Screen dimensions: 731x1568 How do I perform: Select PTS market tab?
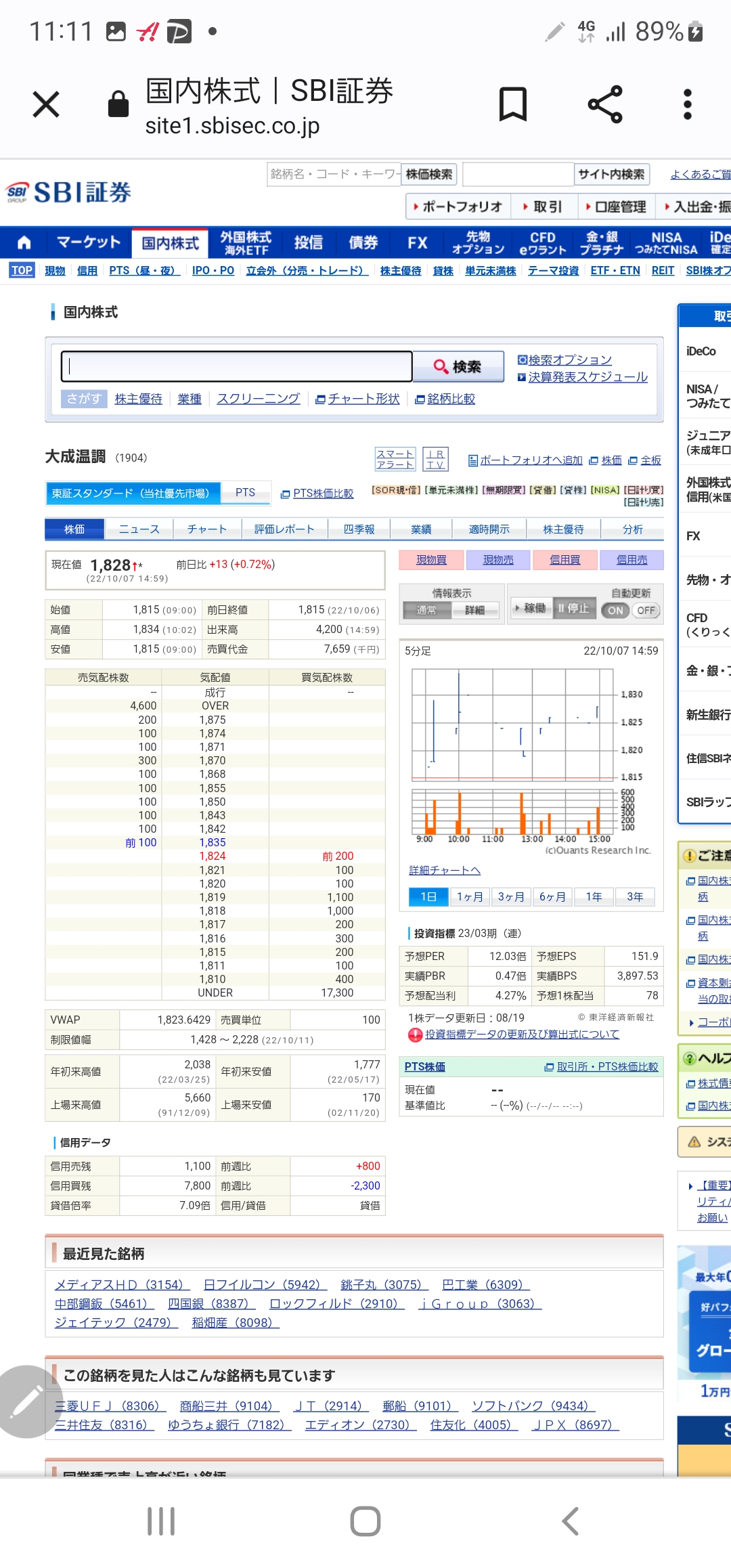pyautogui.click(x=246, y=493)
